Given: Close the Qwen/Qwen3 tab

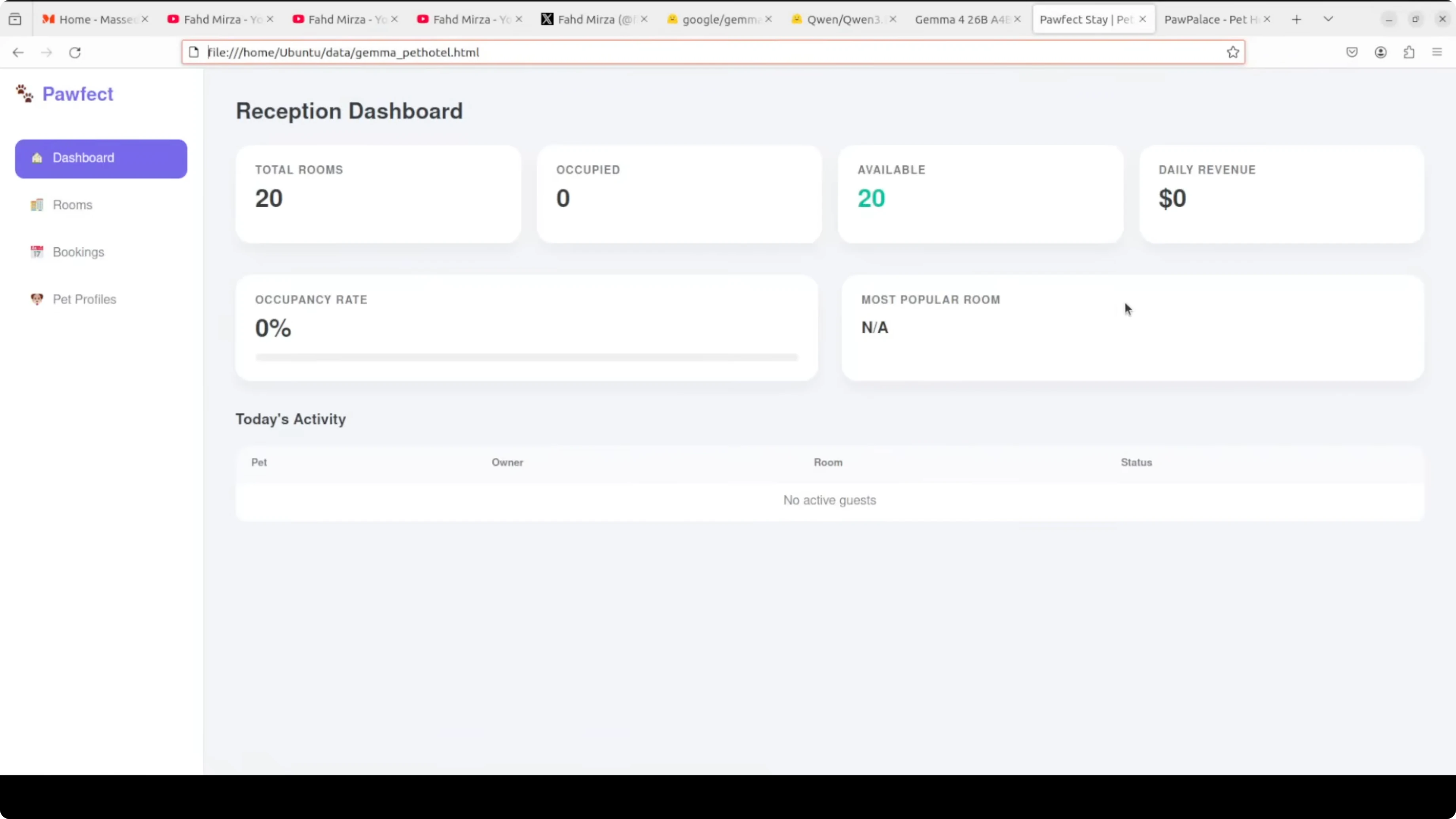Looking at the screenshot, I should (x=893, y=19).
